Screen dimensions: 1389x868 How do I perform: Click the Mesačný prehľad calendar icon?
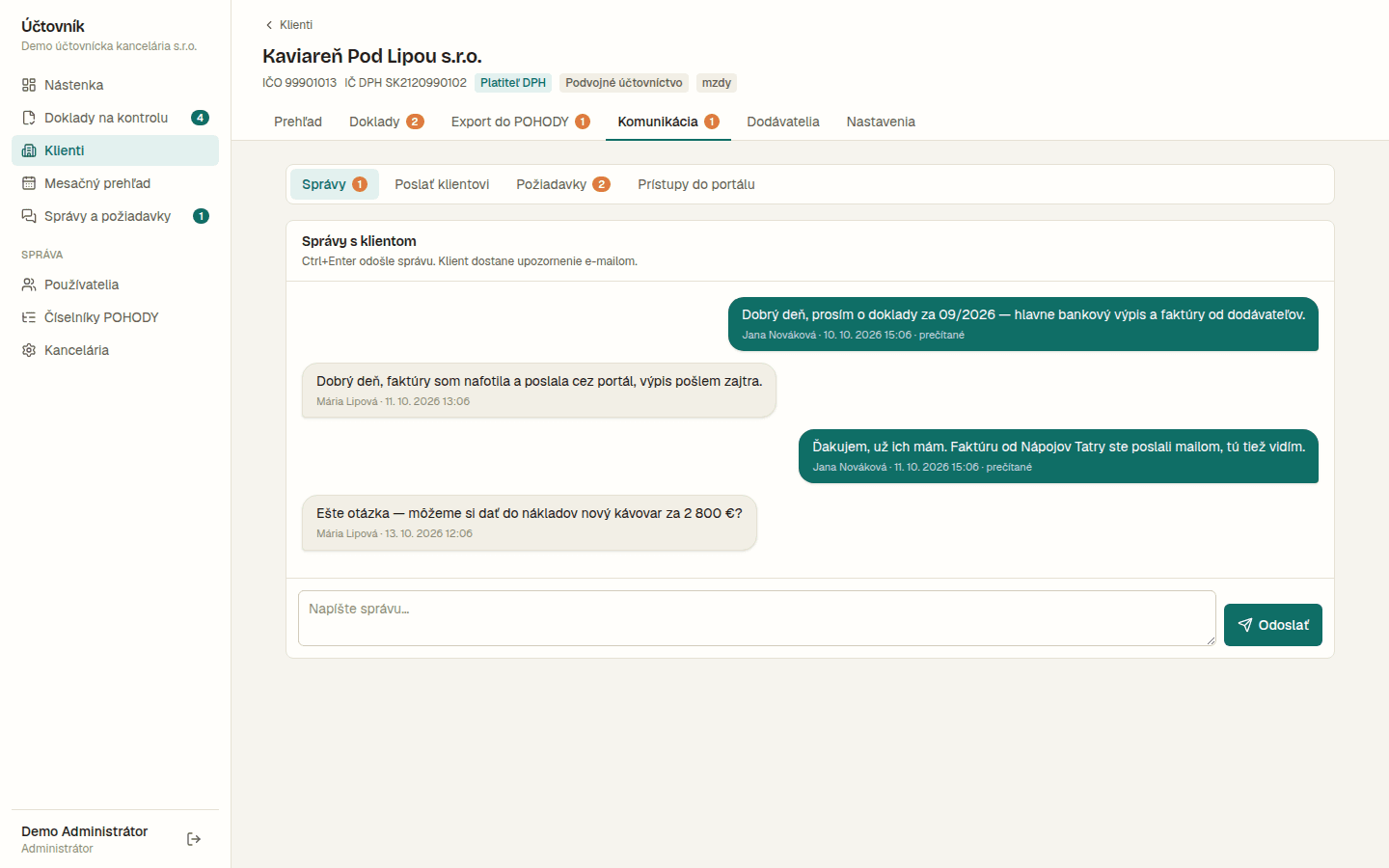29,183
